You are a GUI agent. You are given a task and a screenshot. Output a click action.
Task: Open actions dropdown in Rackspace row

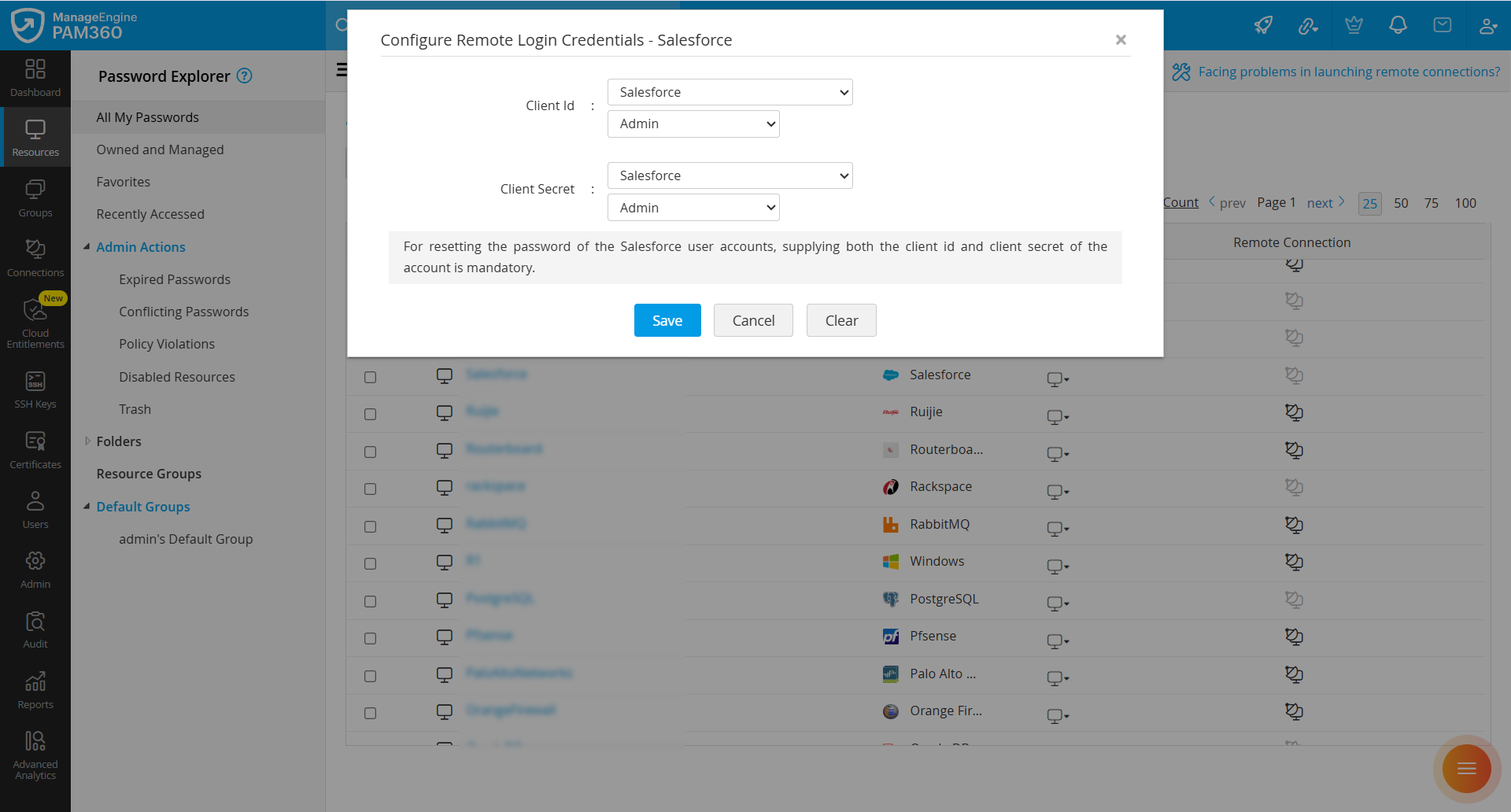pyautogui.click(x=1058, y=492)
